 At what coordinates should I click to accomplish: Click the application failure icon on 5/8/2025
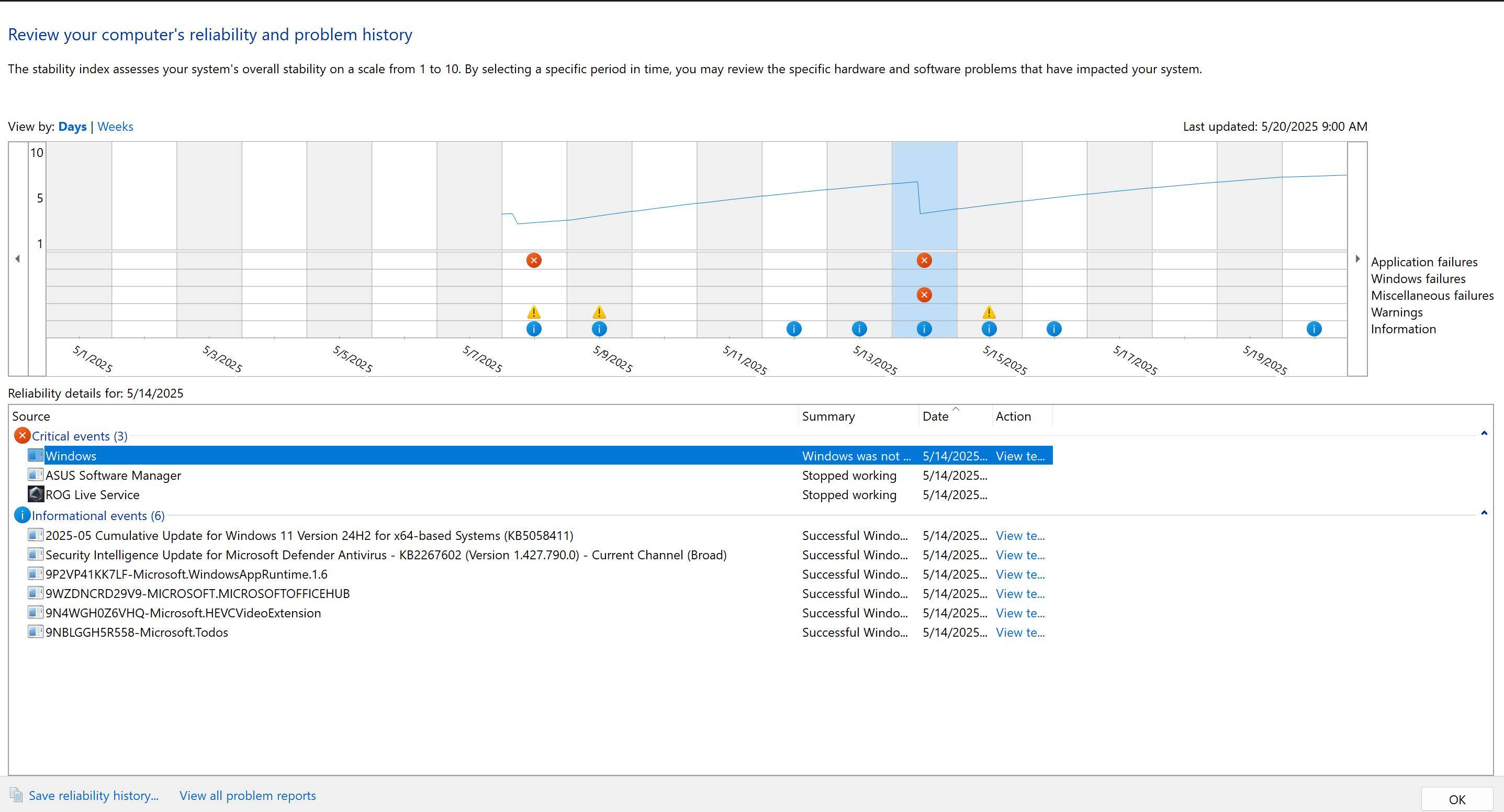click(534, 261)
